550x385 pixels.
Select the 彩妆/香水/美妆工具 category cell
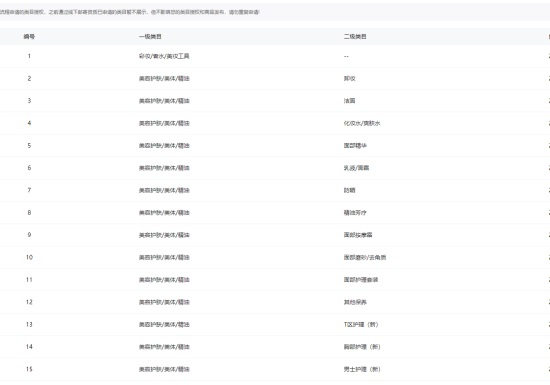click(164, 56)
